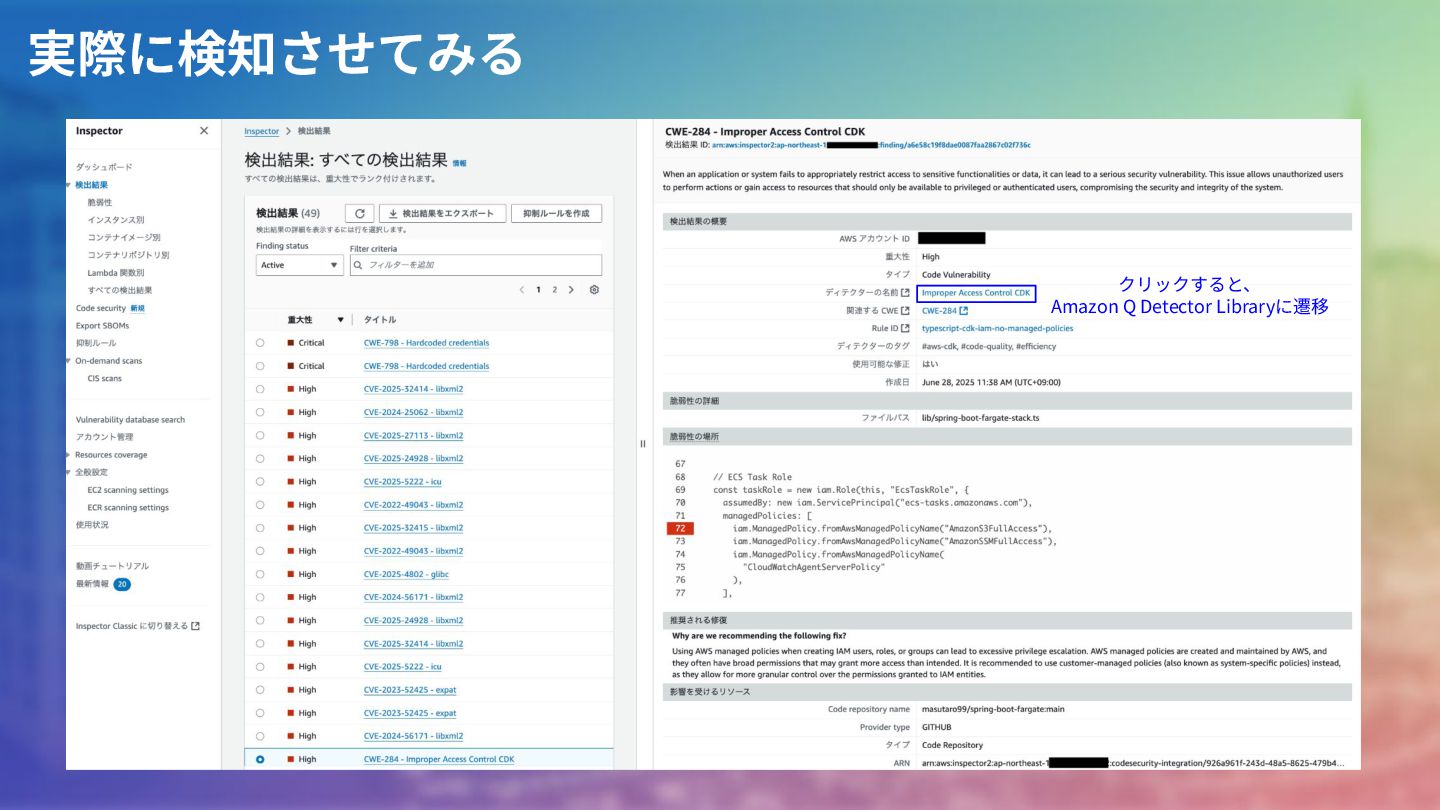Screen dimensions: 1440x810
Task: Click the masutaro99/spring-boot-fargate:main repository name
Action: (993, 709)
